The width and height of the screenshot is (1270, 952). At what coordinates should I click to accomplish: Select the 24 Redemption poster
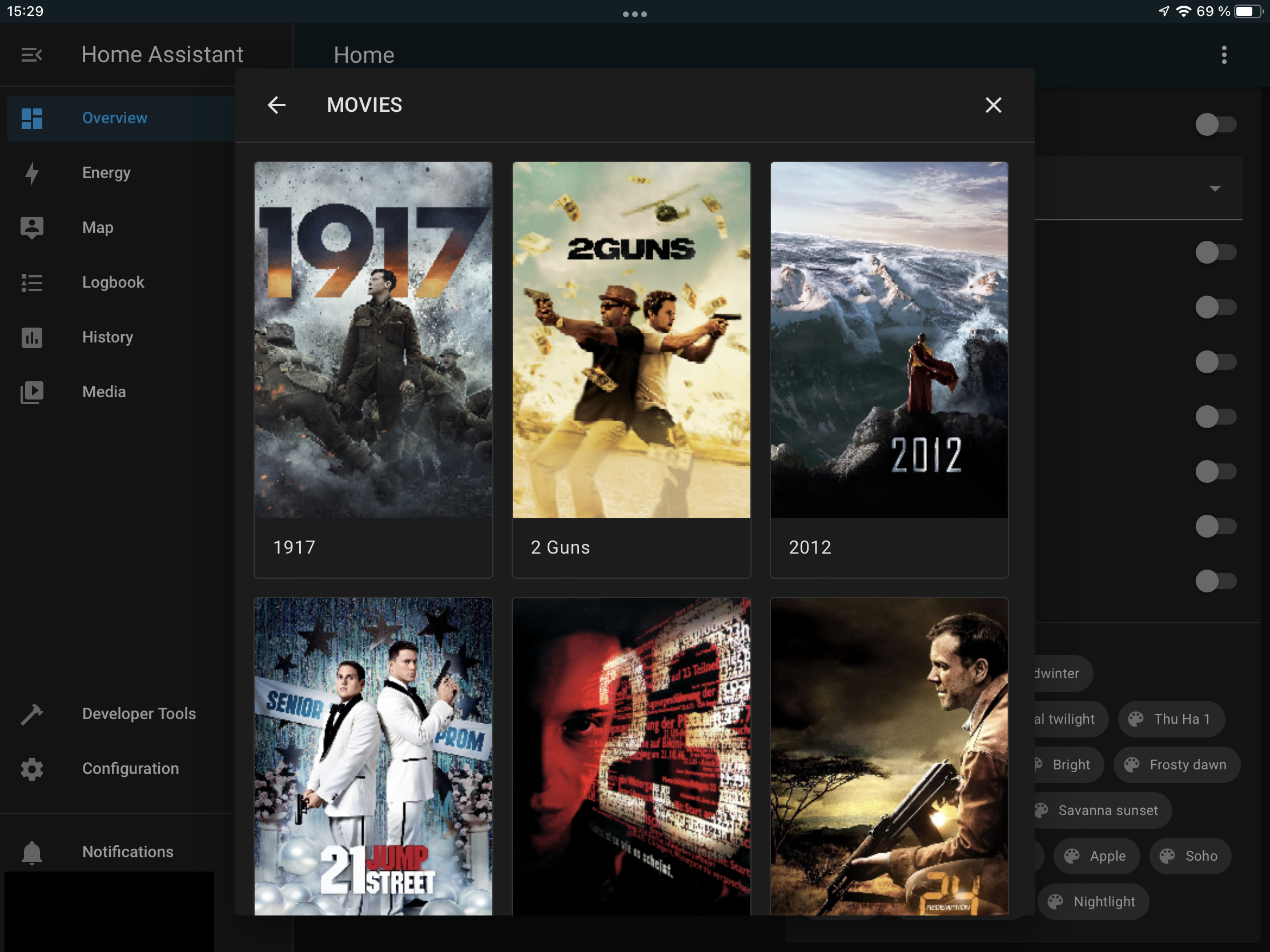click(889, 756)
